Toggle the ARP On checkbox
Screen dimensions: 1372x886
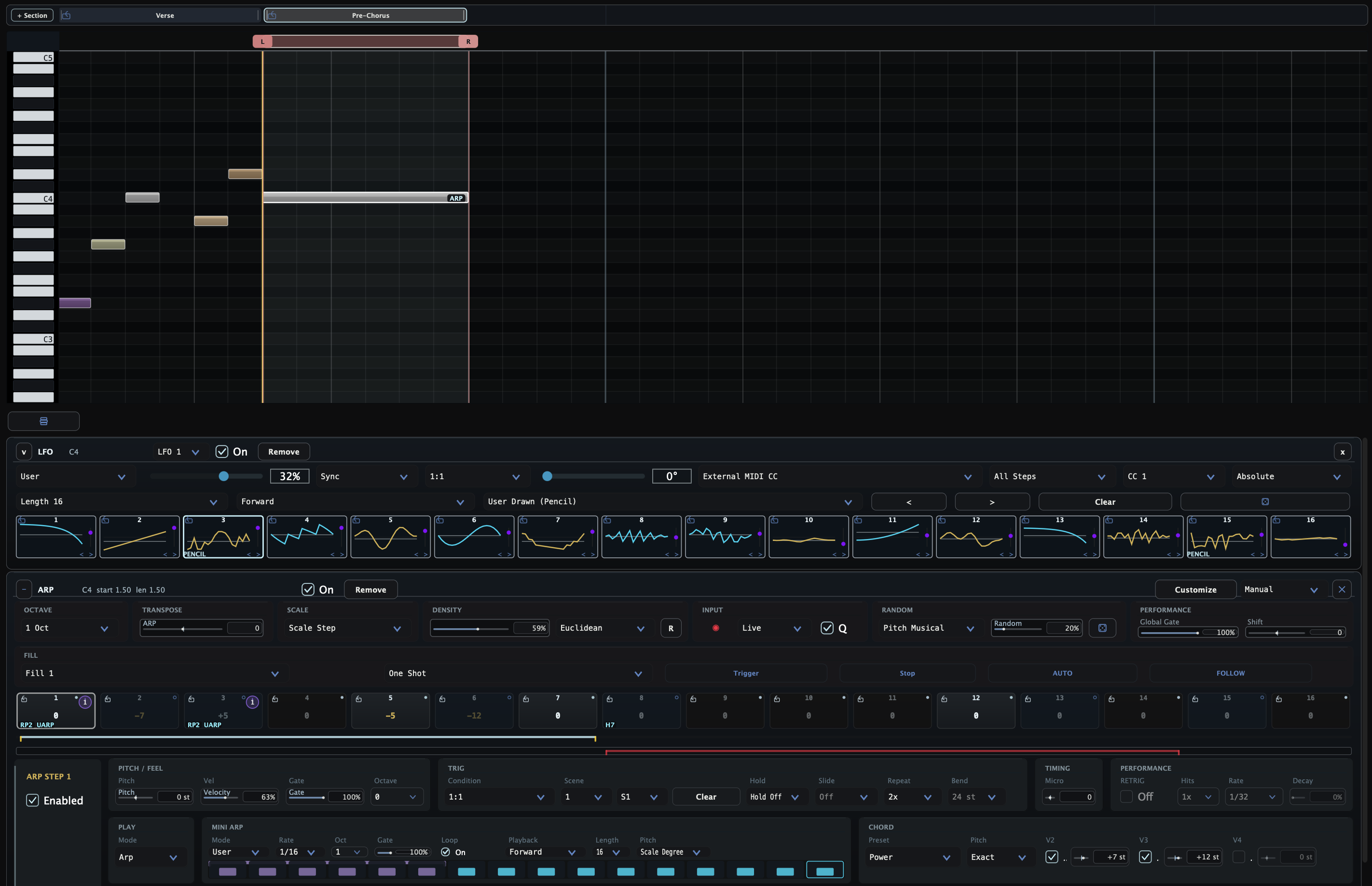(x=308, y=589)
